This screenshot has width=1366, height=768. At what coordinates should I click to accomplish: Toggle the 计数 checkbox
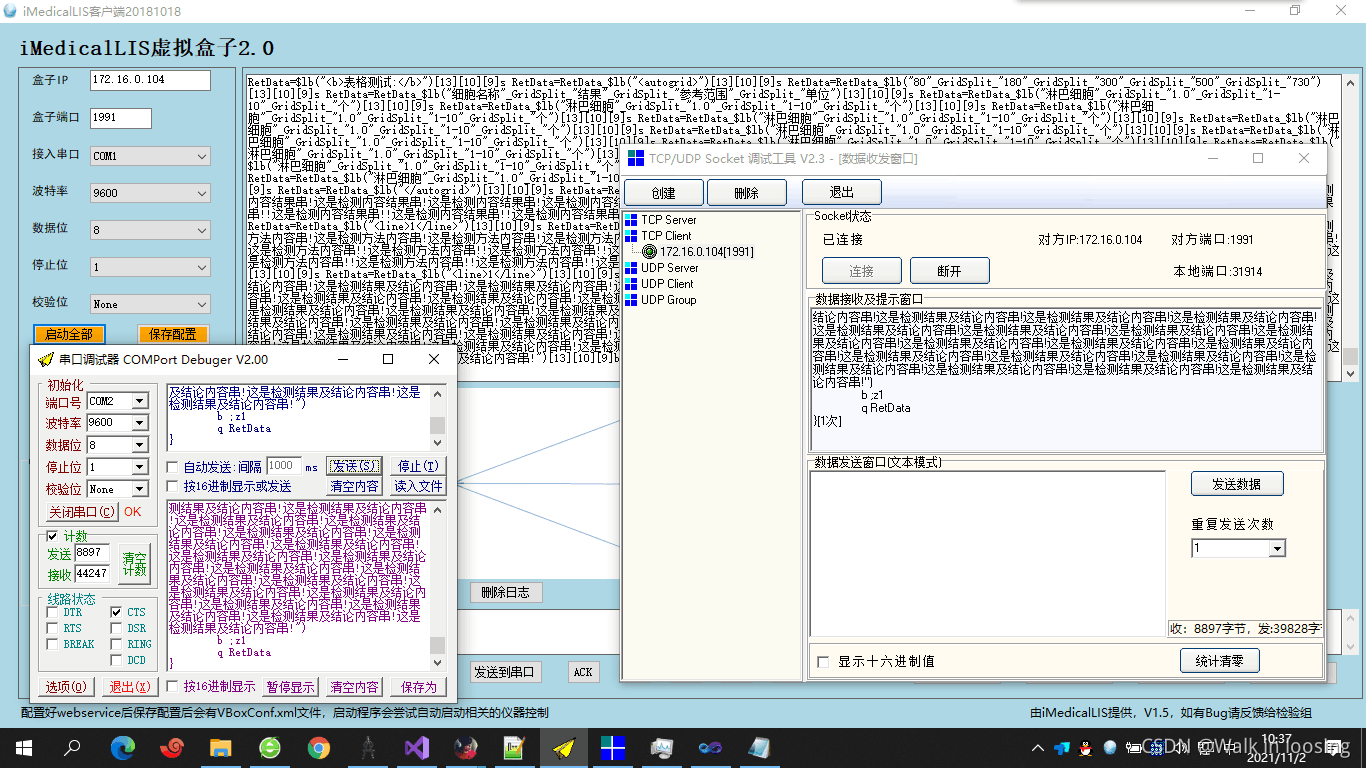click(53, 536)
